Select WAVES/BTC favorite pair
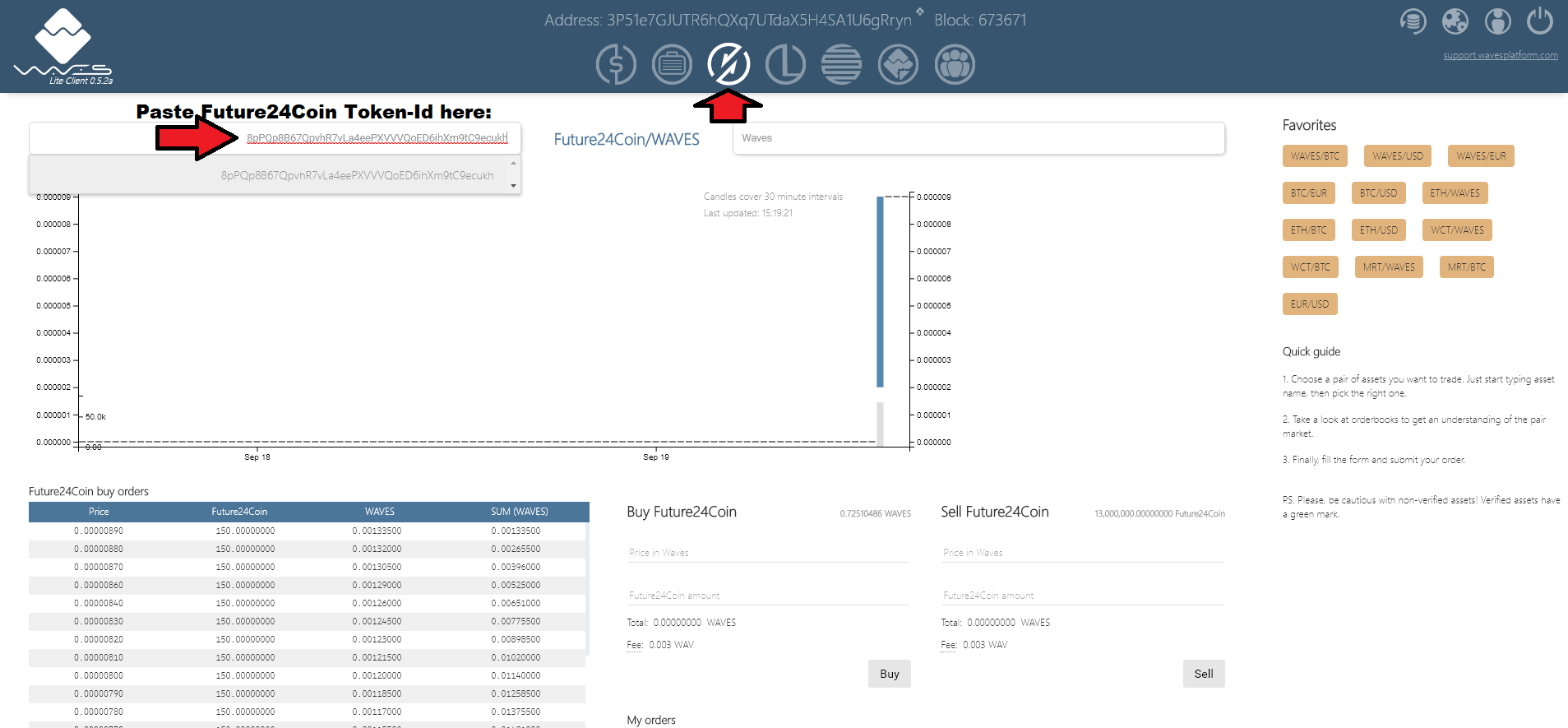This screenshot has height=728, width=1568. (x=1315, y=156)
